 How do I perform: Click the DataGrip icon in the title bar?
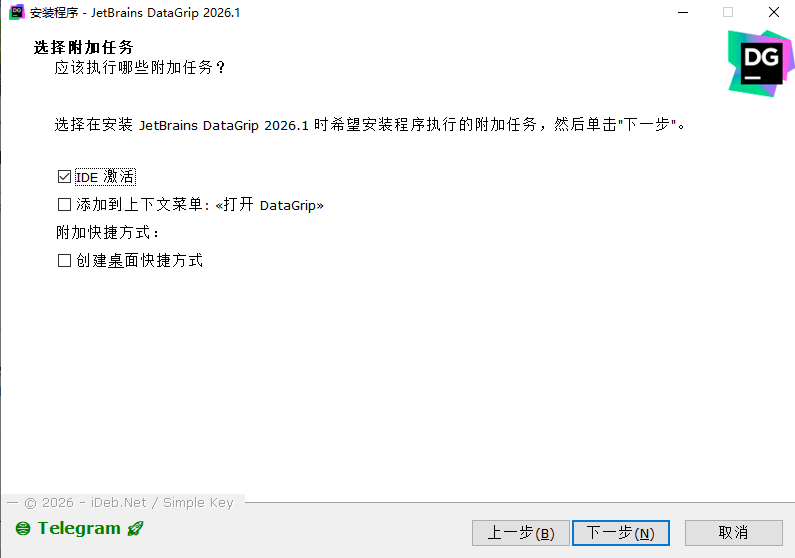pos(17,12)
